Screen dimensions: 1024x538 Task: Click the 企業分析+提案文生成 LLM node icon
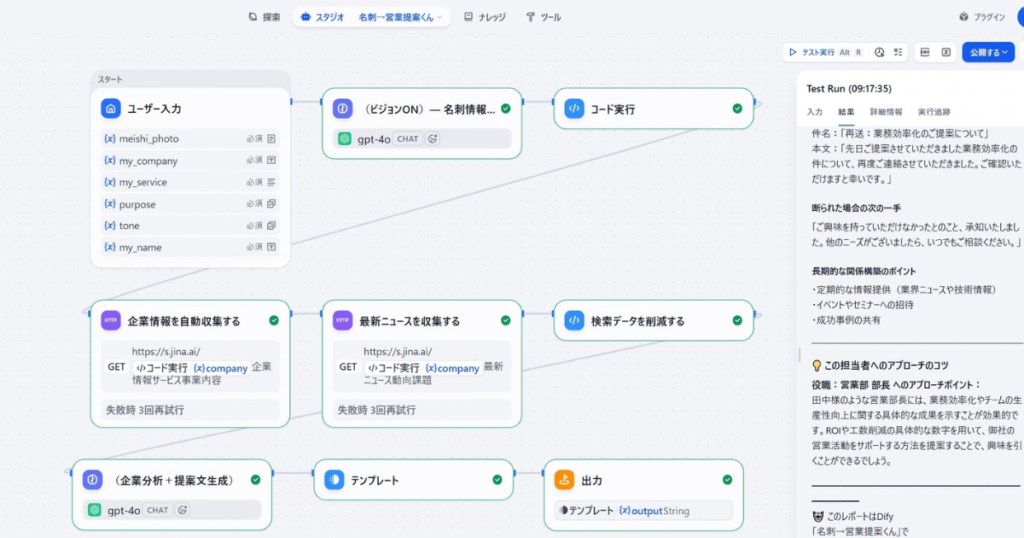point(92,480)
